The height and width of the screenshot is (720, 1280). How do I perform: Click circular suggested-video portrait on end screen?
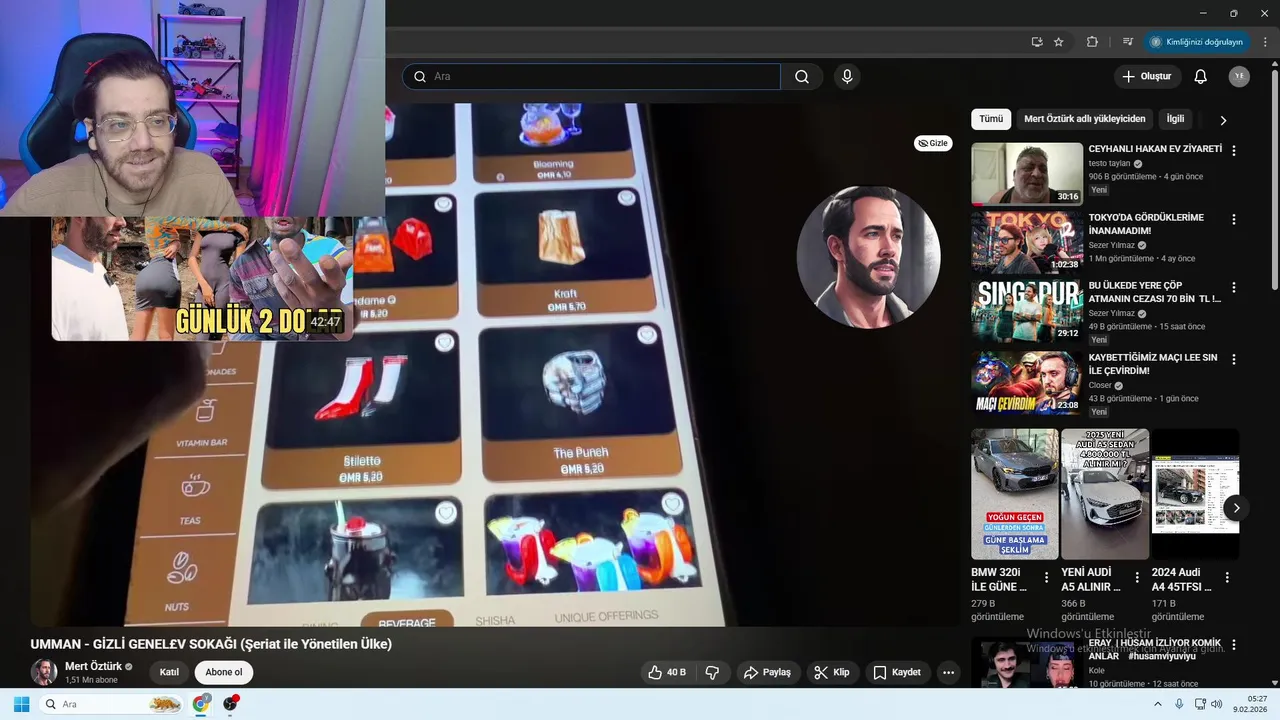pos(868,257)
